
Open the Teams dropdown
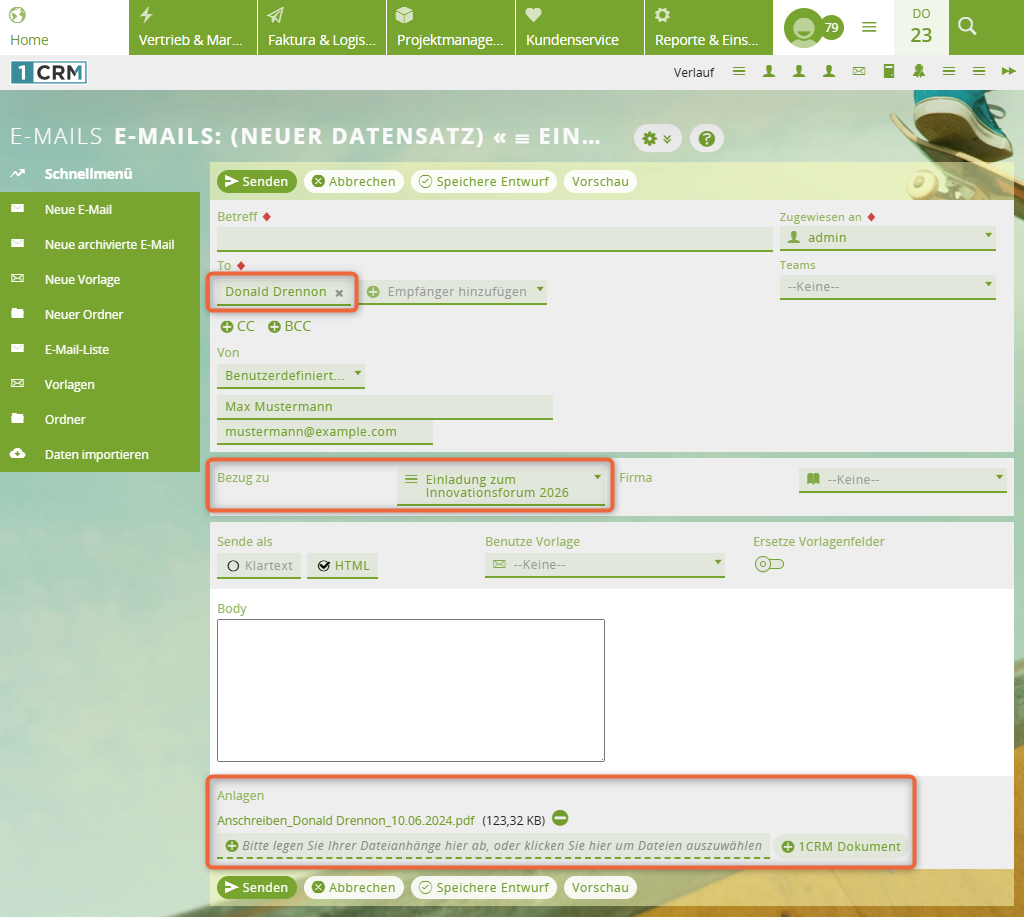[x=887, y=286]
